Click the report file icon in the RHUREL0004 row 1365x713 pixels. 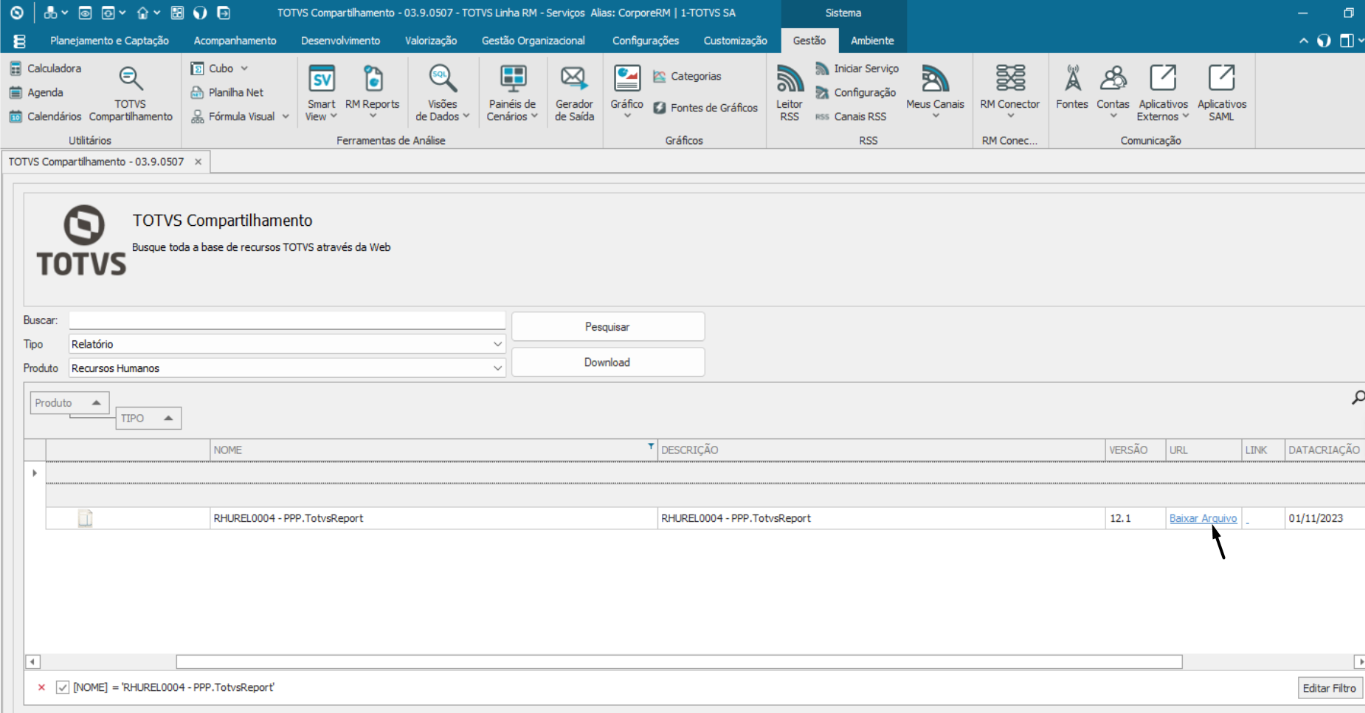pyautogui.click(x=85, y=518)
